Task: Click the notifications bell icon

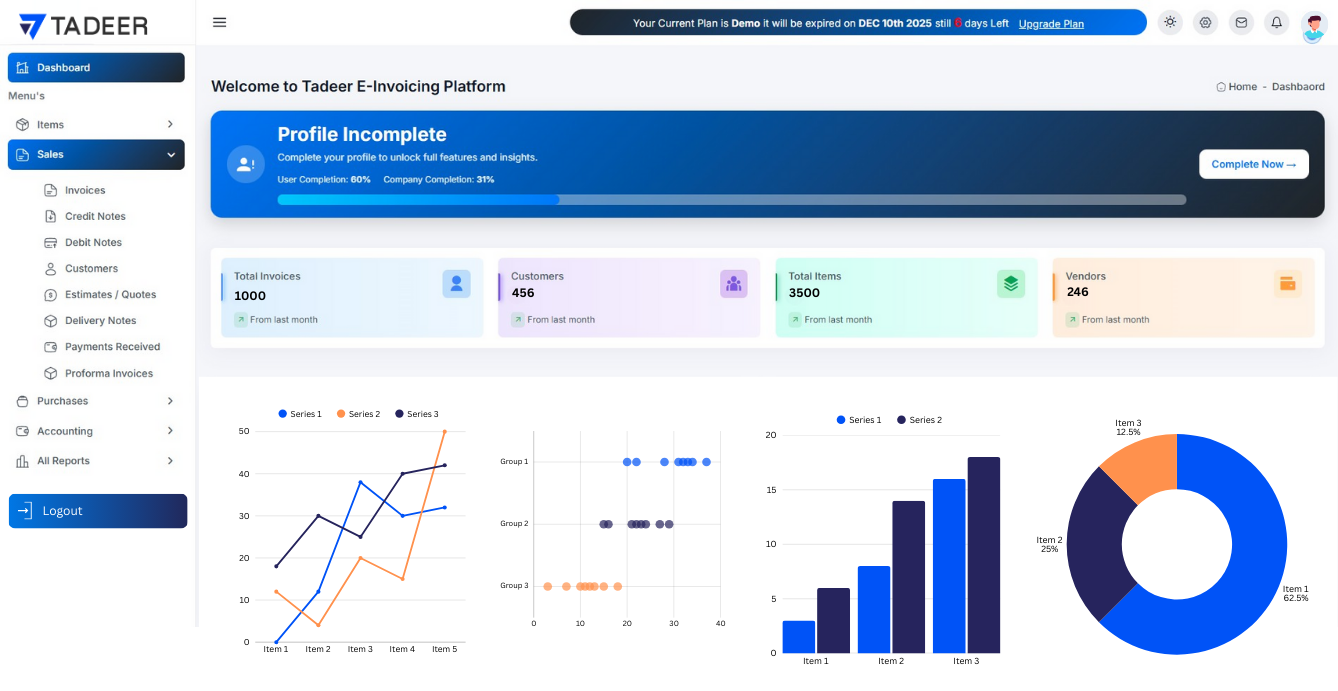Action: [1277, 23]
